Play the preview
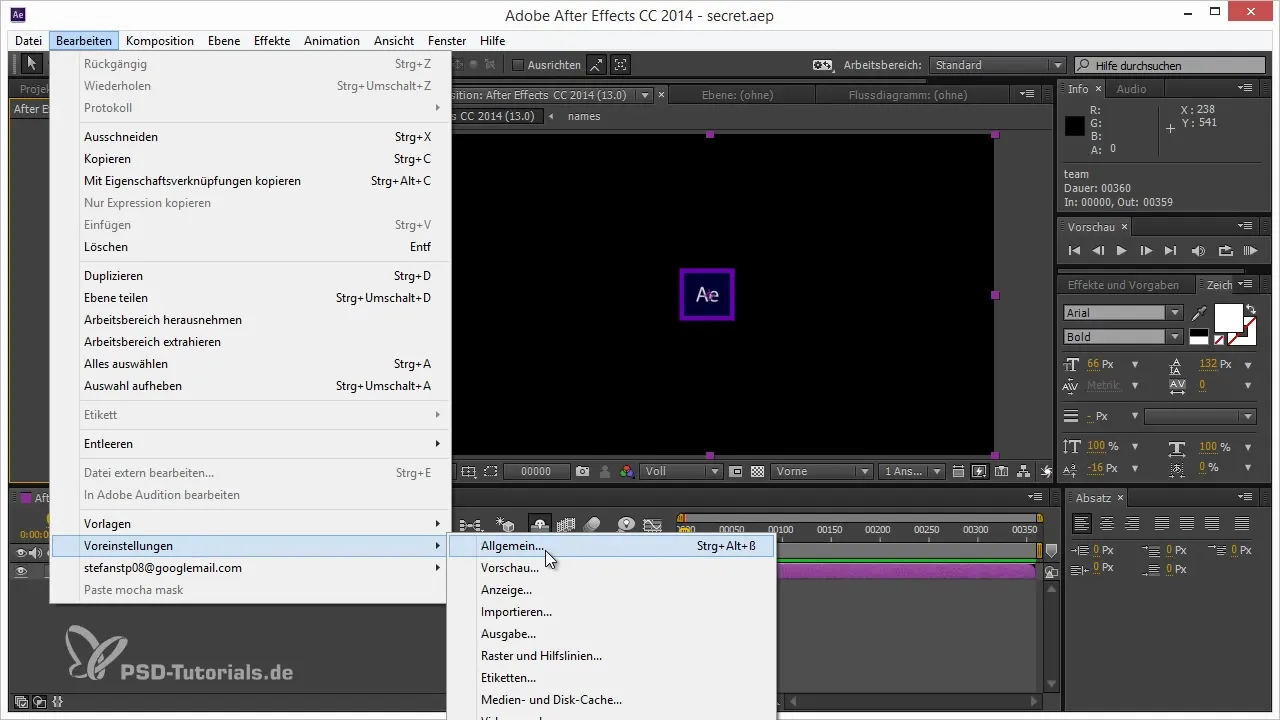 (1121, 250)
